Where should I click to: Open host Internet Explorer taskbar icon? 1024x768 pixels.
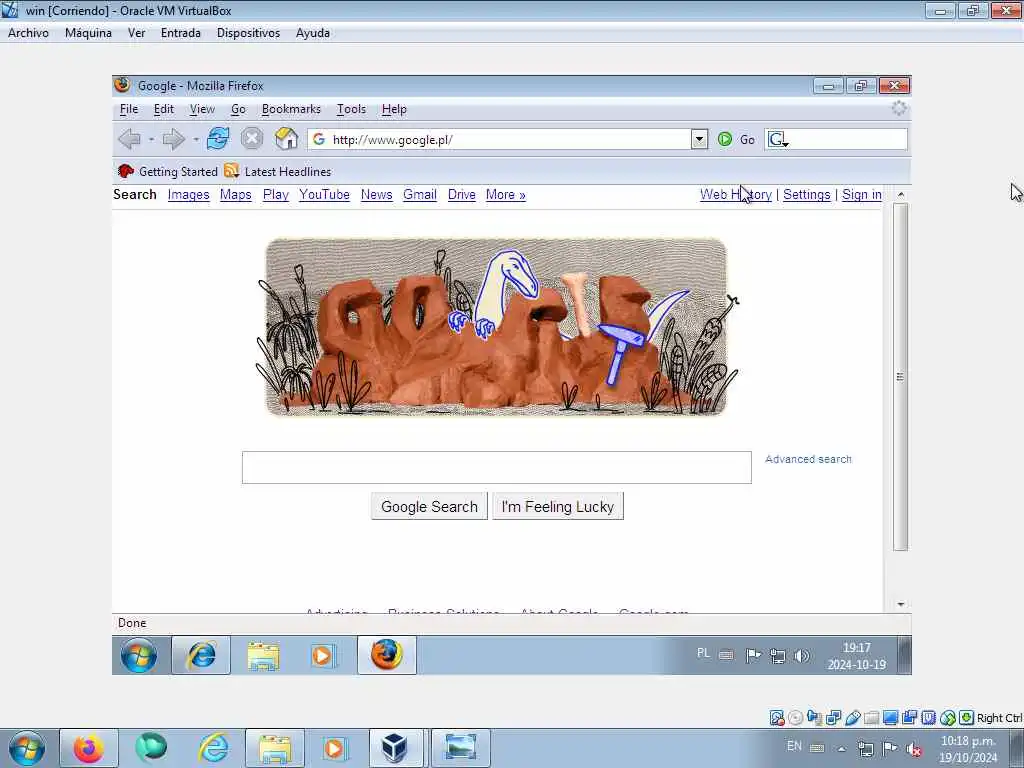(x=214, y=748)
